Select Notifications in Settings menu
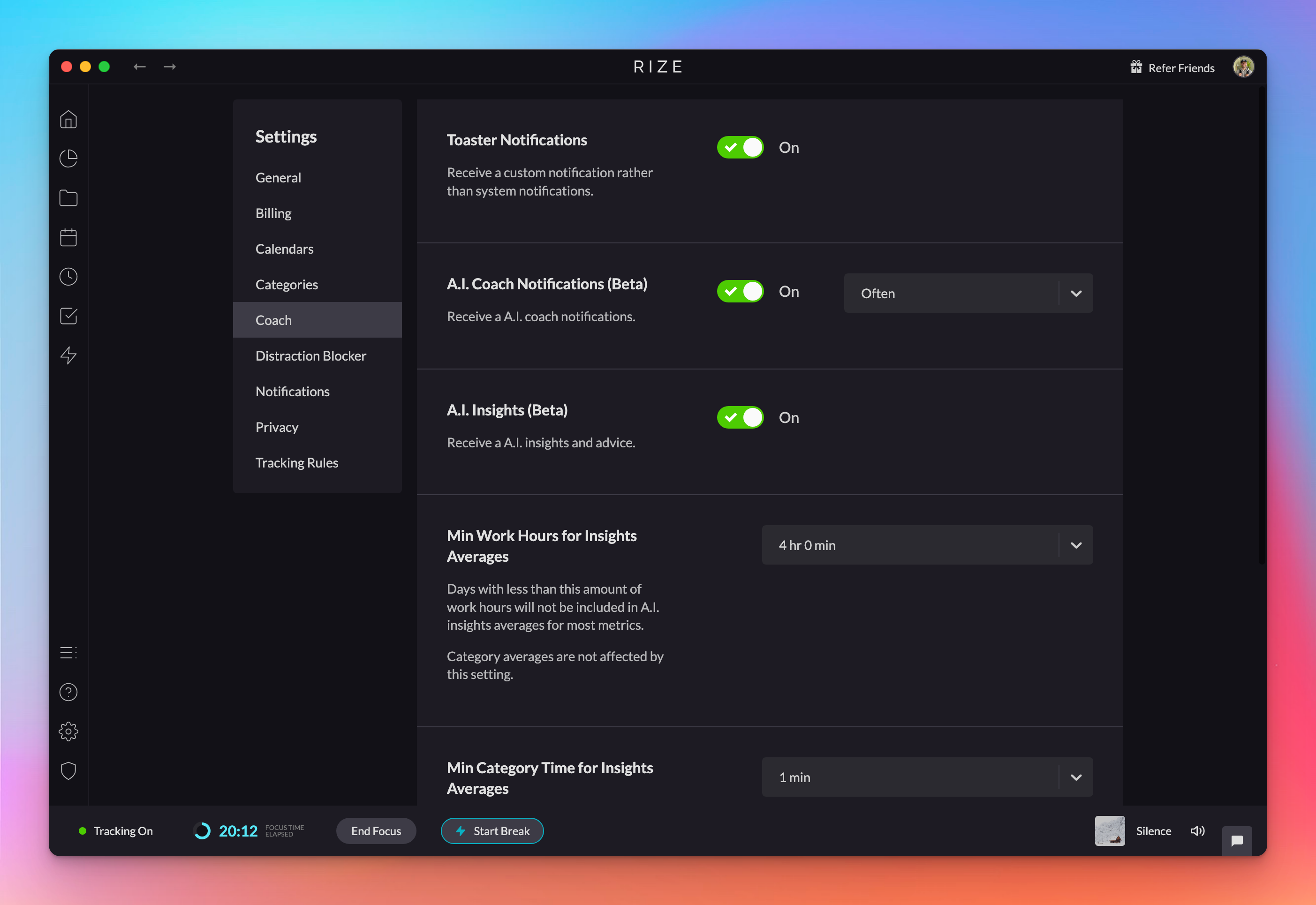 317,392
